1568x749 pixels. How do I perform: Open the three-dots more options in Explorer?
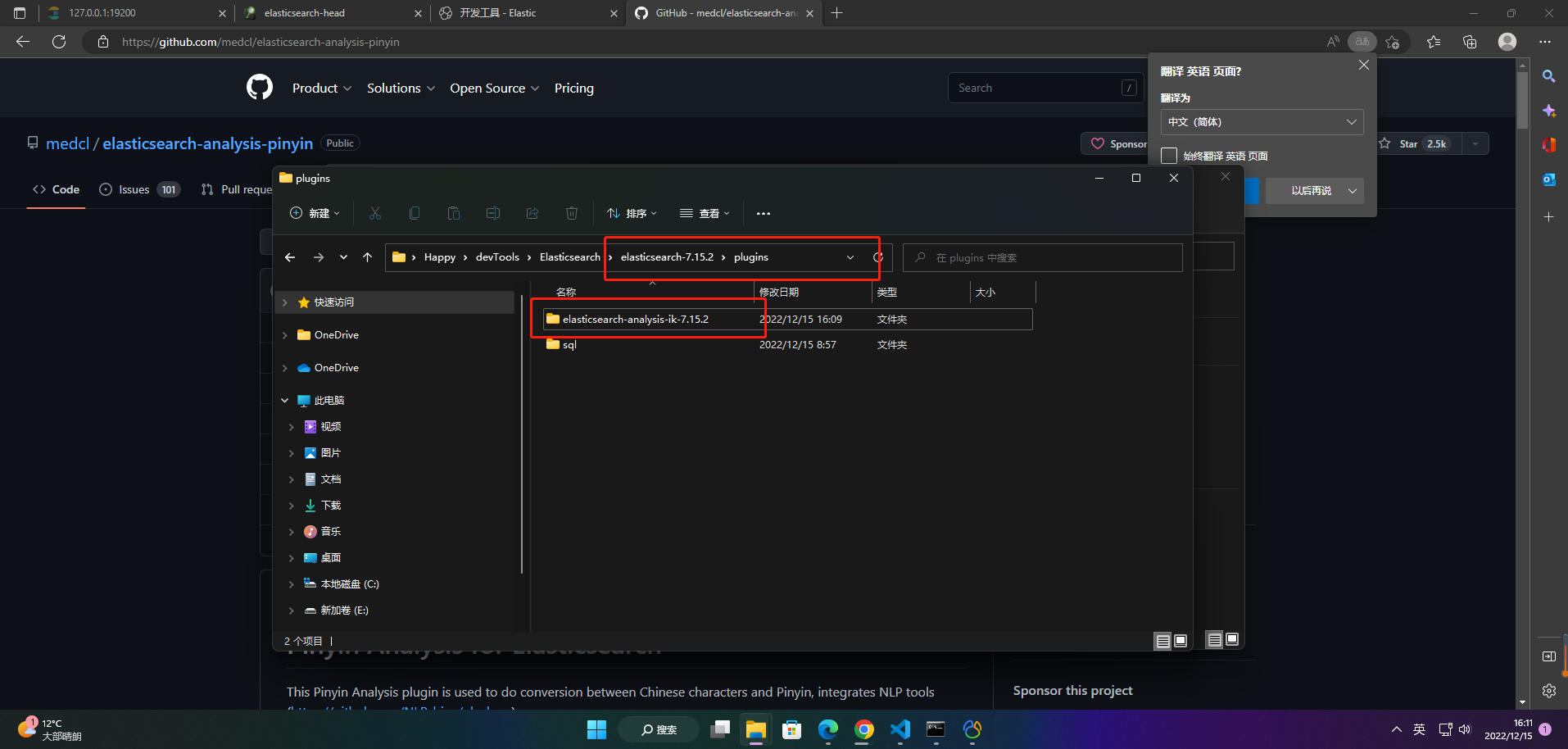[x=764, y=213]
